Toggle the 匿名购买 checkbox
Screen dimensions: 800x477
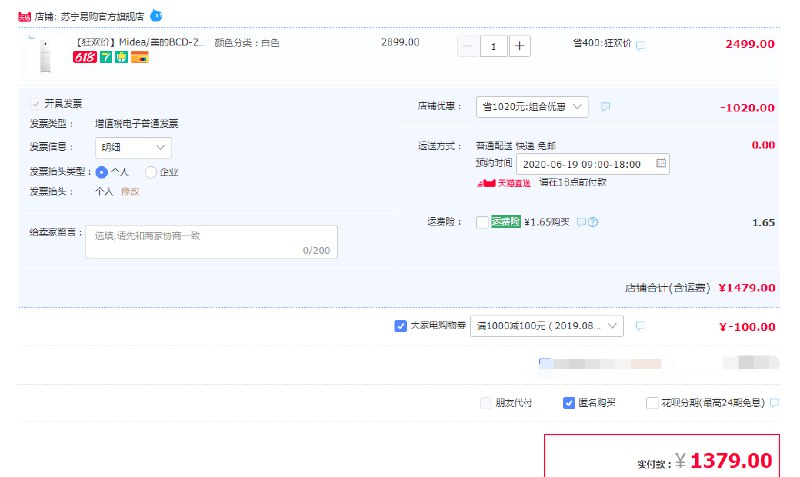pyautogui.click(x=568, y=403)
